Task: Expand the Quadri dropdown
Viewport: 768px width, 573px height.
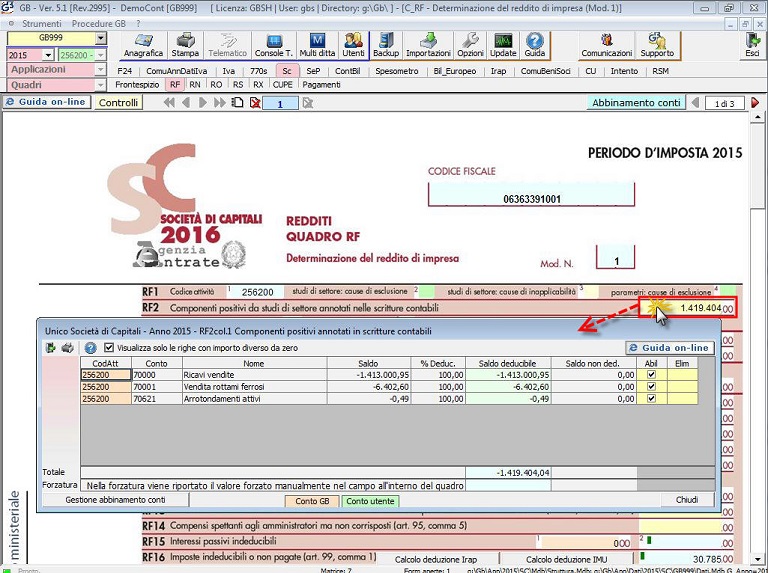Action: point(100,85)
